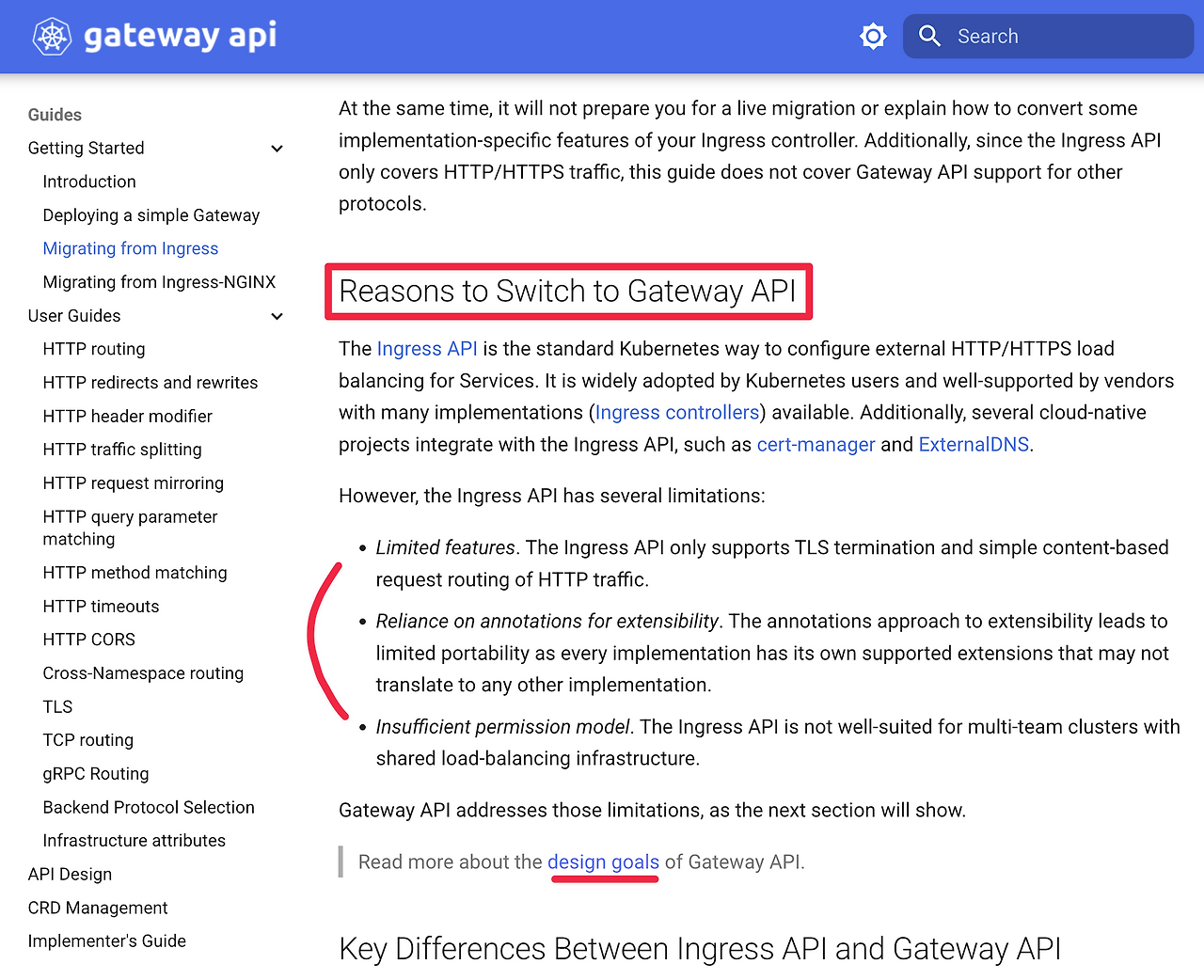Open the HTTP routing guide
Image resolution: width=1204 pixels, height=980 pixels.
[x=94, y=349]
